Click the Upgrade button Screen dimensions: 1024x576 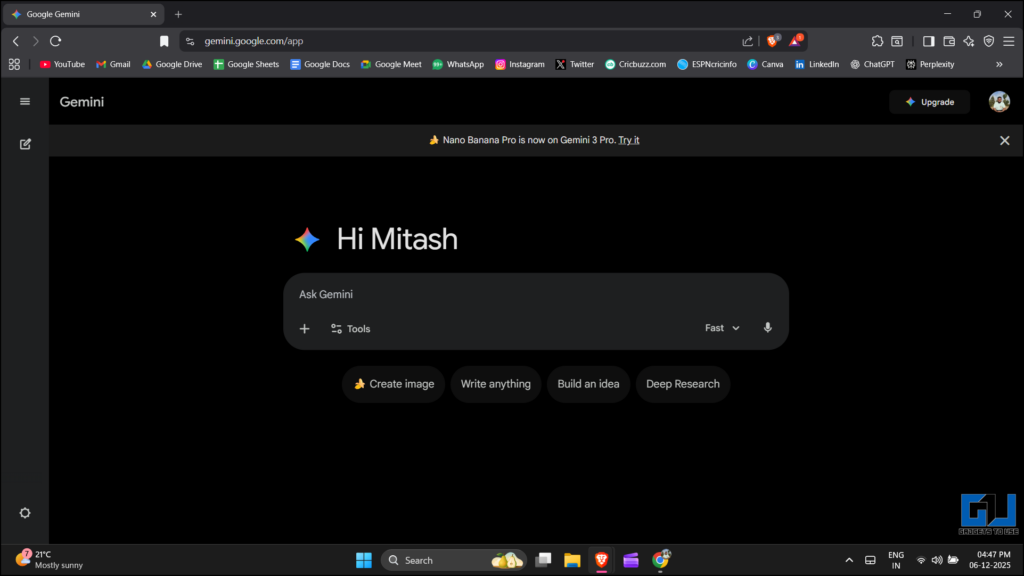[x=929, y=101]
